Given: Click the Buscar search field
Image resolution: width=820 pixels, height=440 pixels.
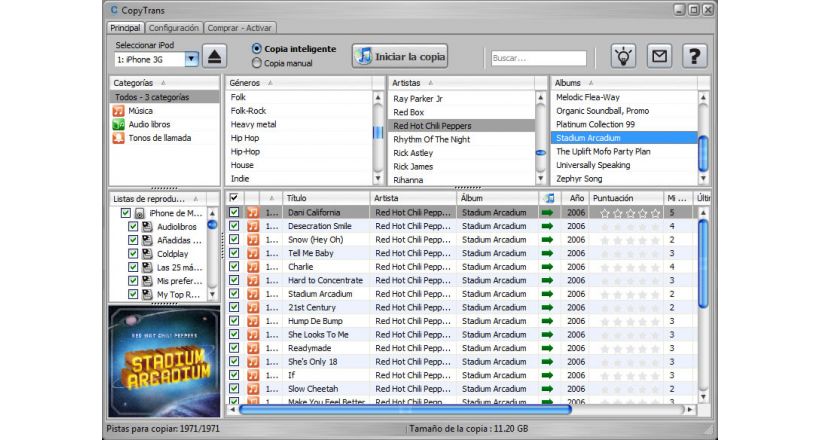Looking at the screenshot, I should 539,58.
